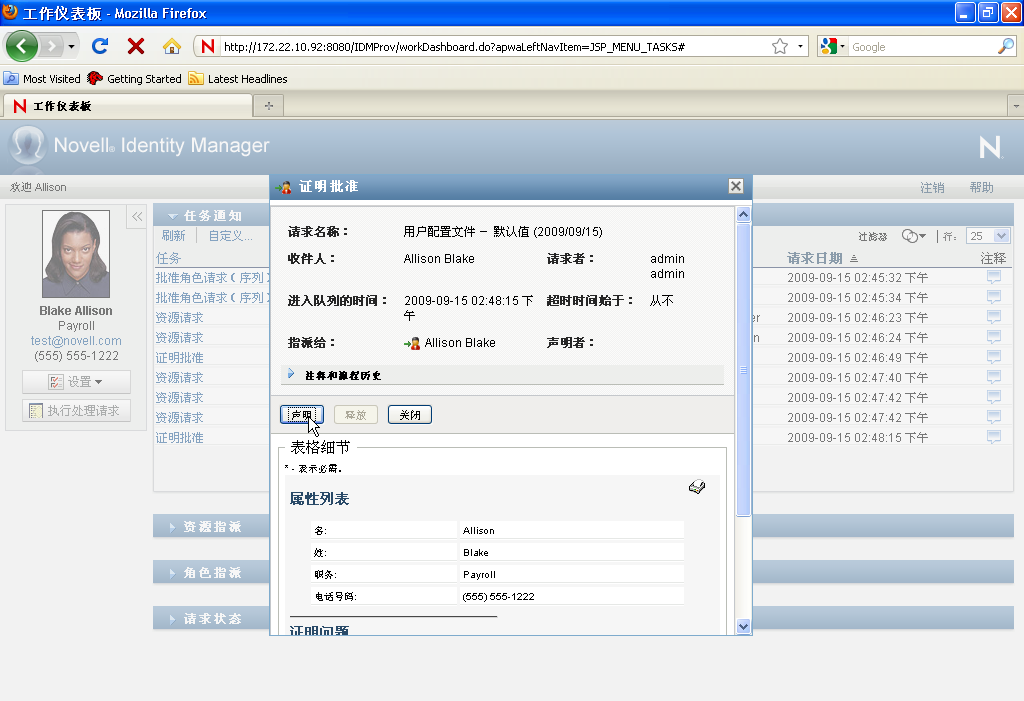
Task: Click the comment icon for 02:46:49 row
Action: point(994,357)
